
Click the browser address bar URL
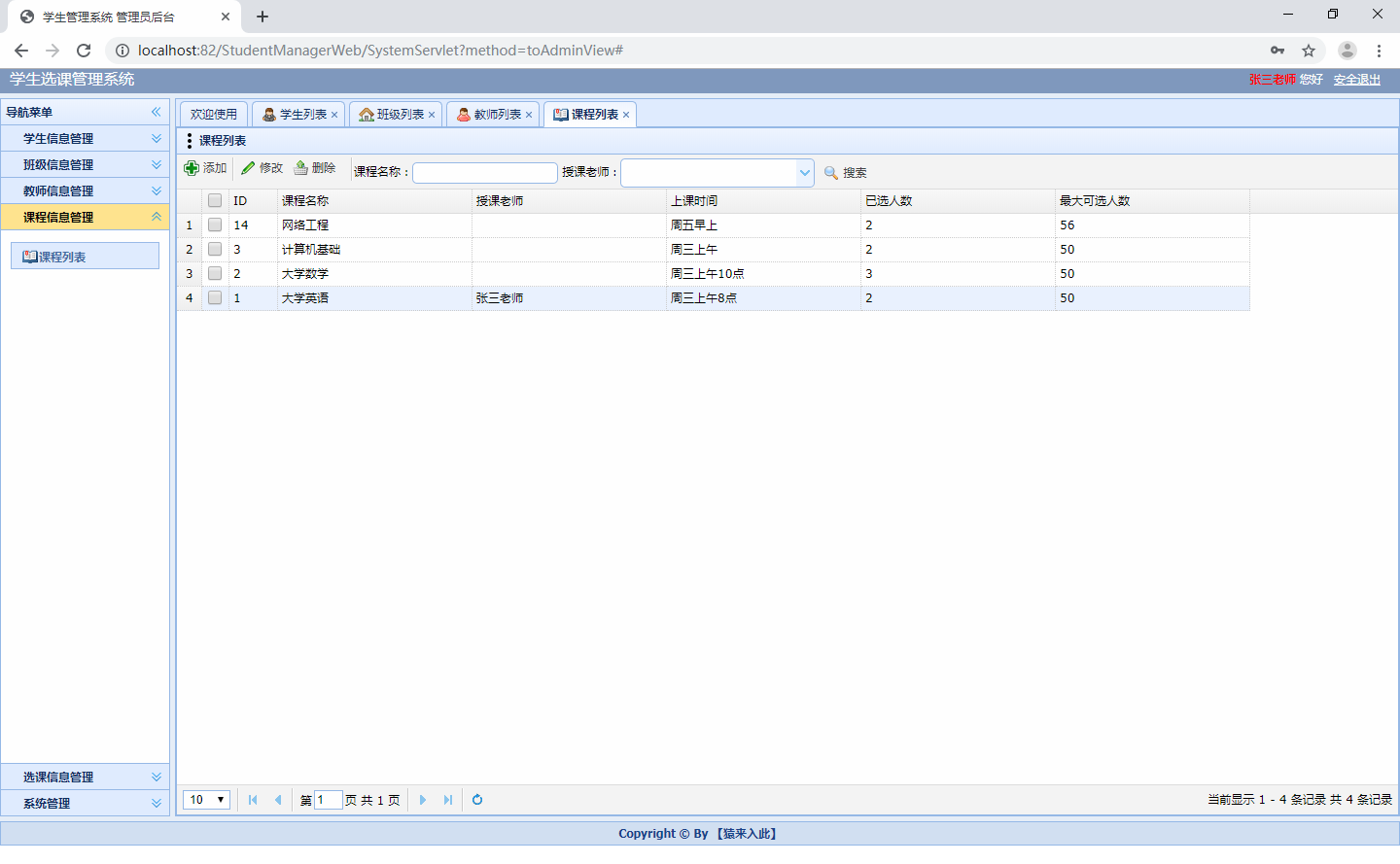380,51
